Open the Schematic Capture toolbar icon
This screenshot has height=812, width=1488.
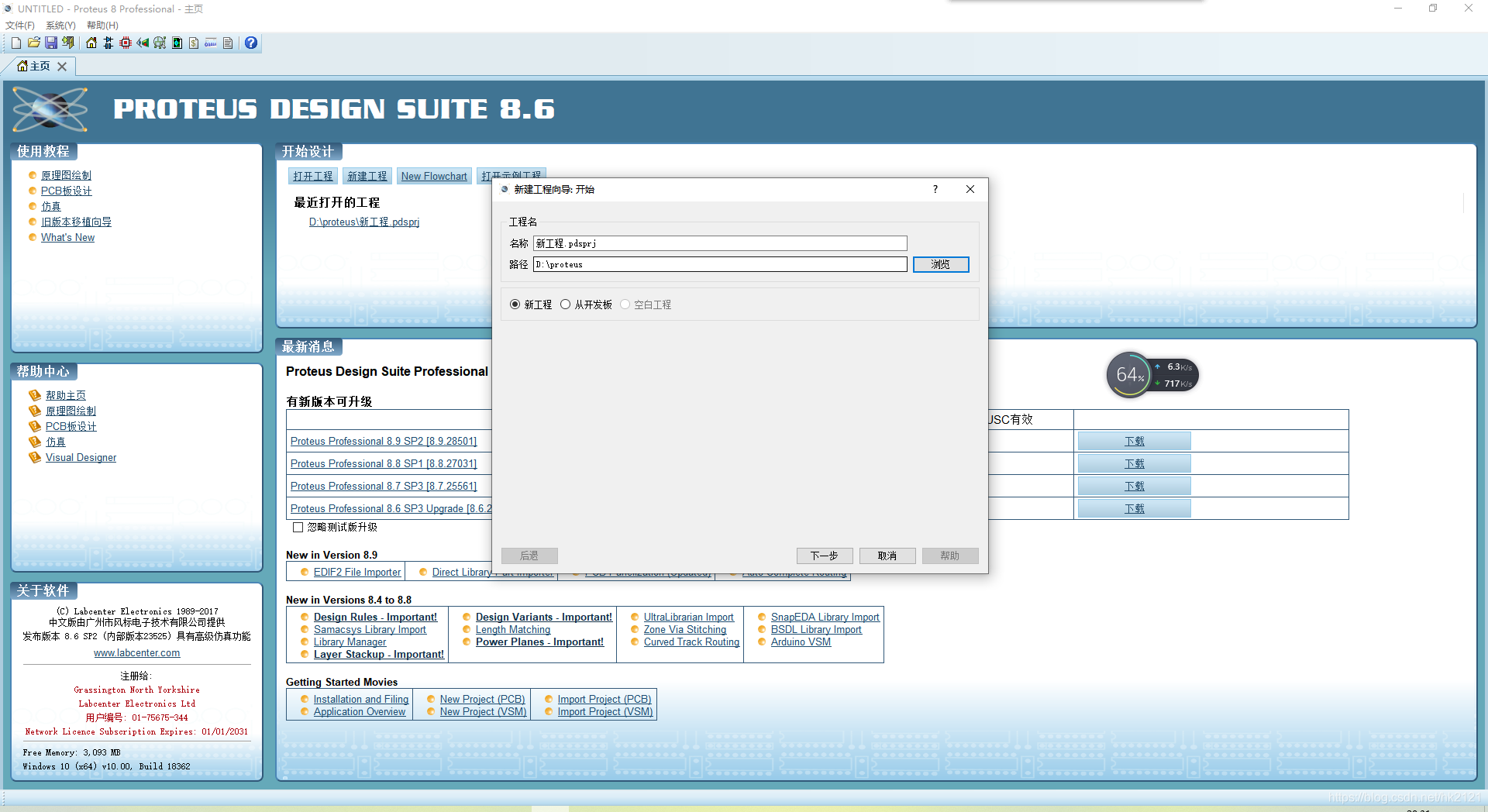click(x=108, y=43)
